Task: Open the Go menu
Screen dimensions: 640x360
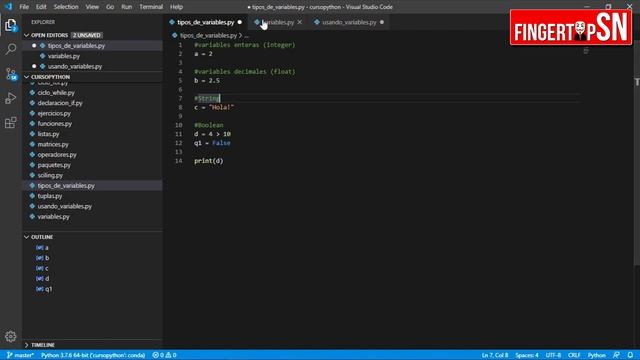Action: pyautogui.click(x=110, y=7)
